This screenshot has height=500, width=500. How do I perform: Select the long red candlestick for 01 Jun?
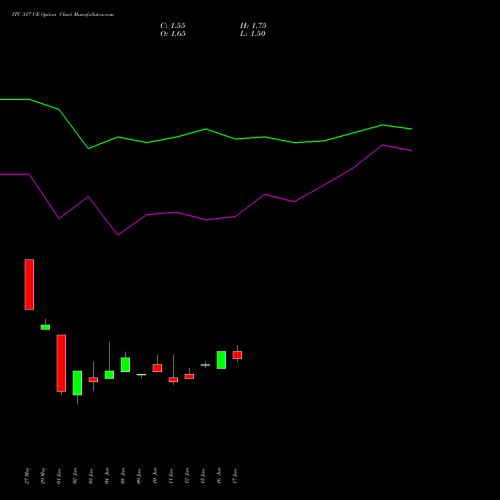(x=61, y=363)
